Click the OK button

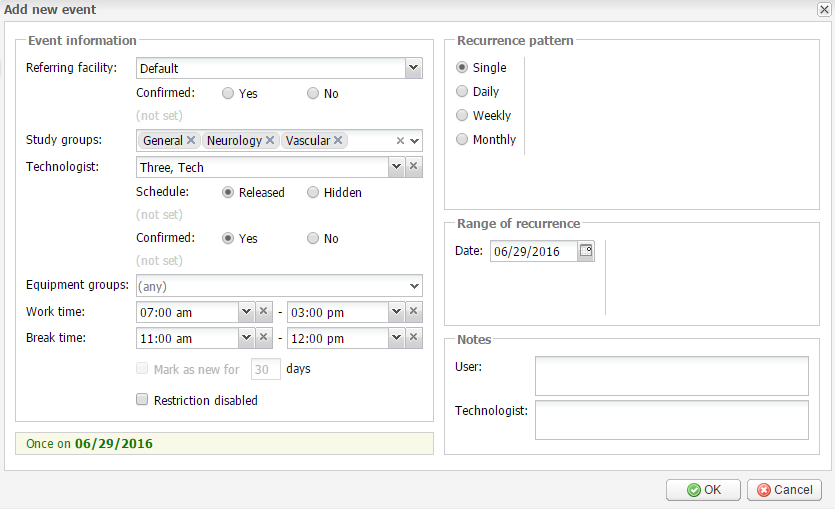pyautogui.click(x=703, y=490)
